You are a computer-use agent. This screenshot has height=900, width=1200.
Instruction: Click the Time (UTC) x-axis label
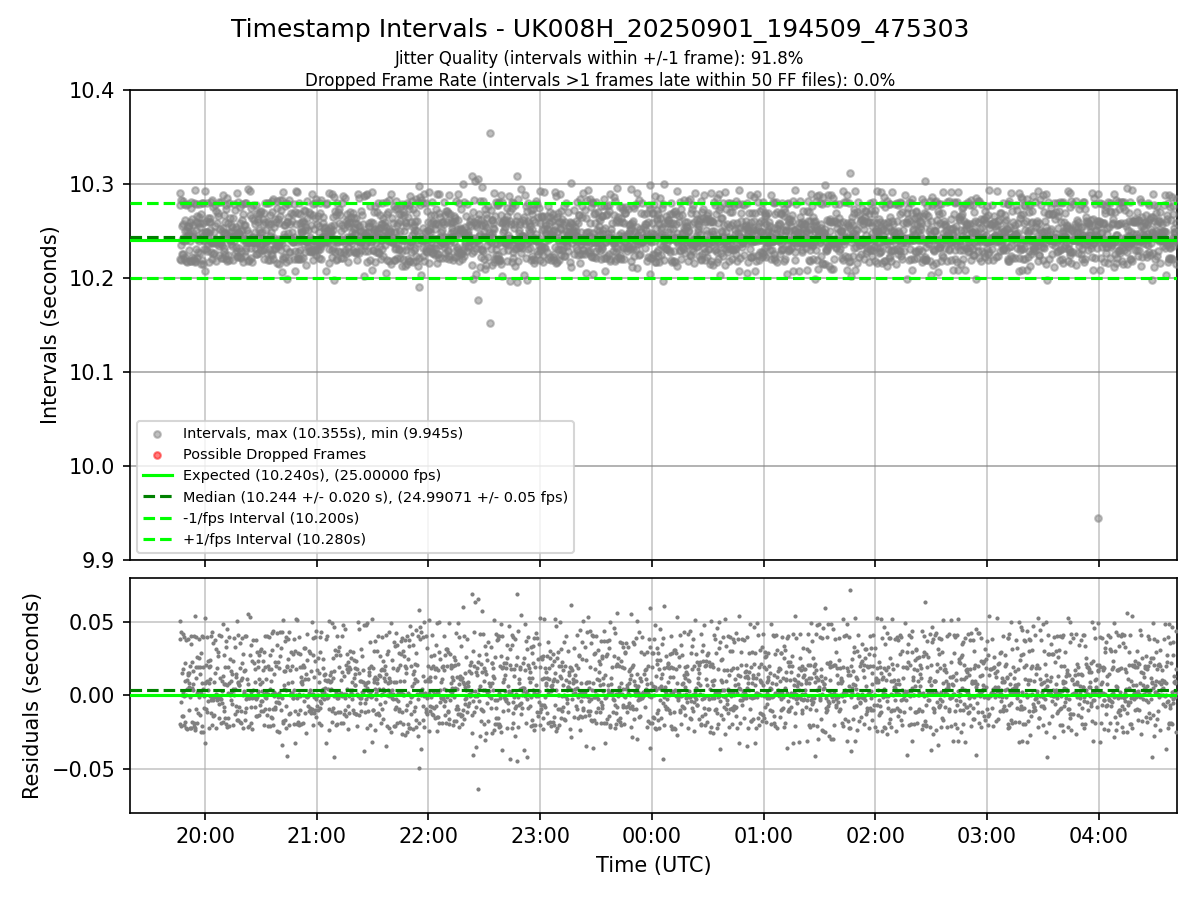pyautogui.click(x=653, y=865)
